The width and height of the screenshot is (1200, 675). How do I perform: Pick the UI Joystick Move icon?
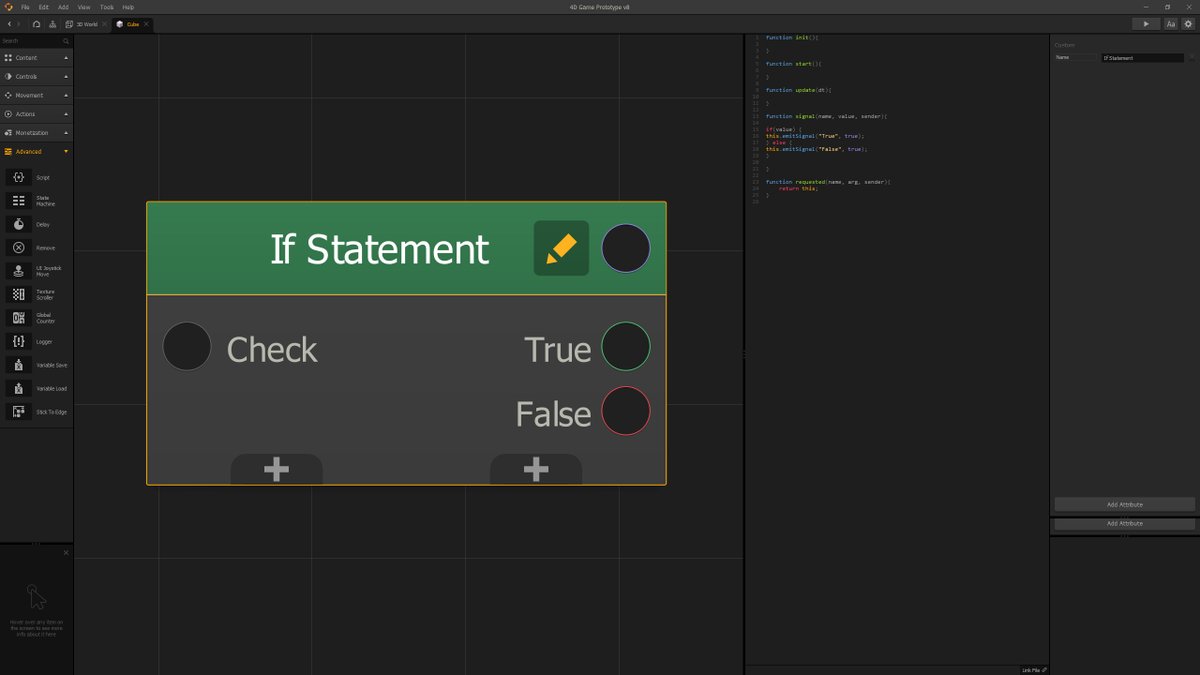coord(18,270)
